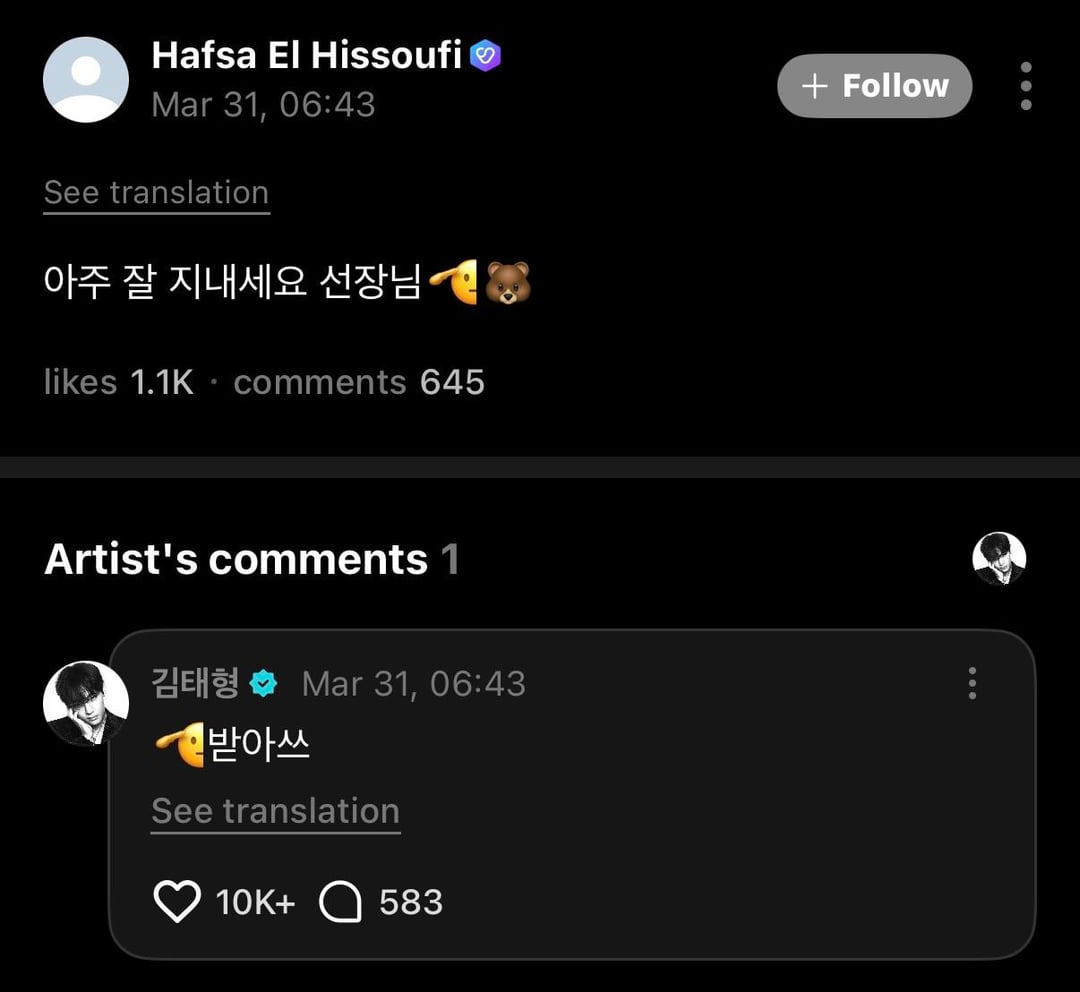Open Hafsa El Hissoufi's profile avatar
The image size is (1080, 992).
point(86,79)
